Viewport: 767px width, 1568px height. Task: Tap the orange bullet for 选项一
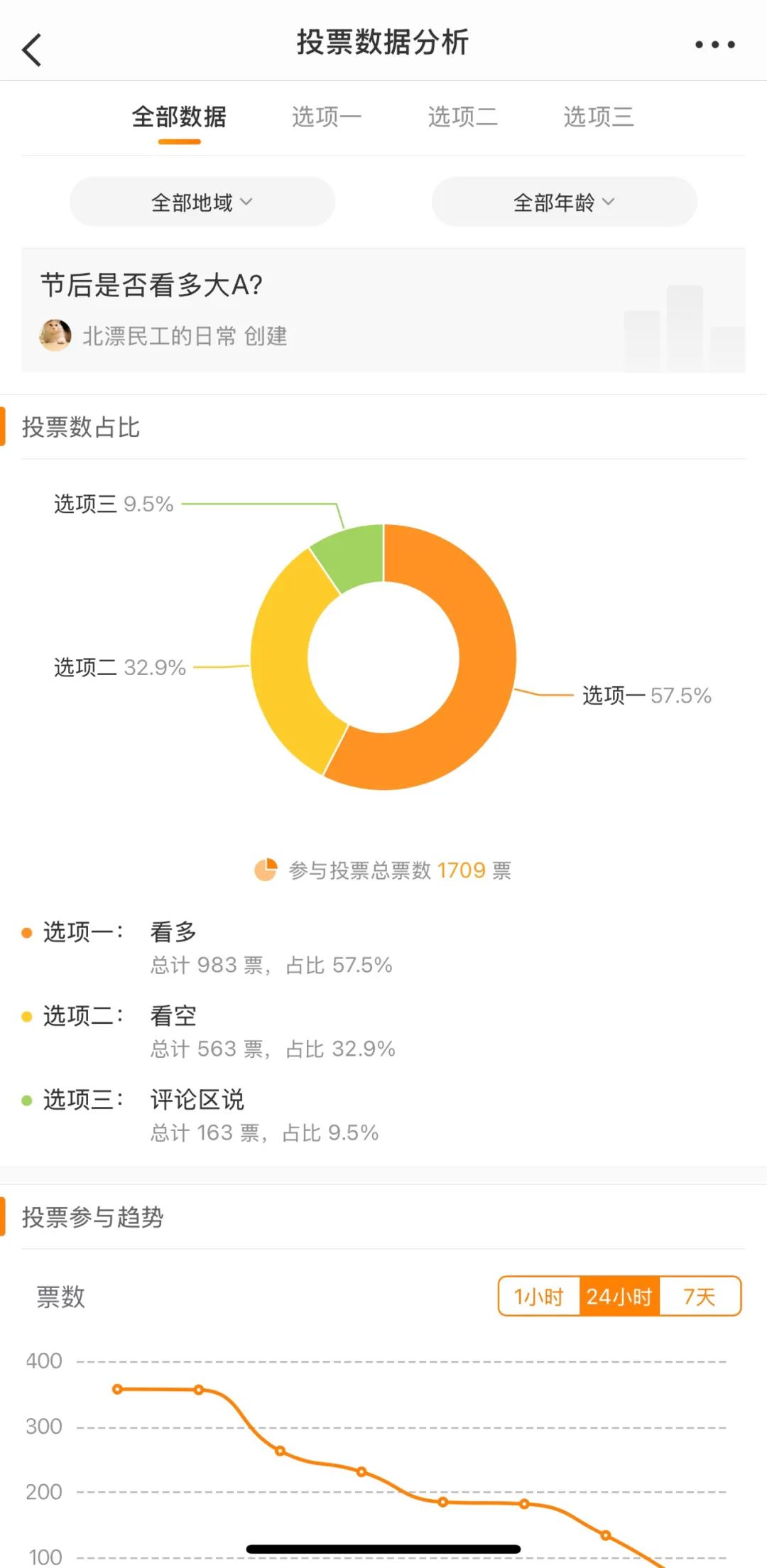point(27,933)
